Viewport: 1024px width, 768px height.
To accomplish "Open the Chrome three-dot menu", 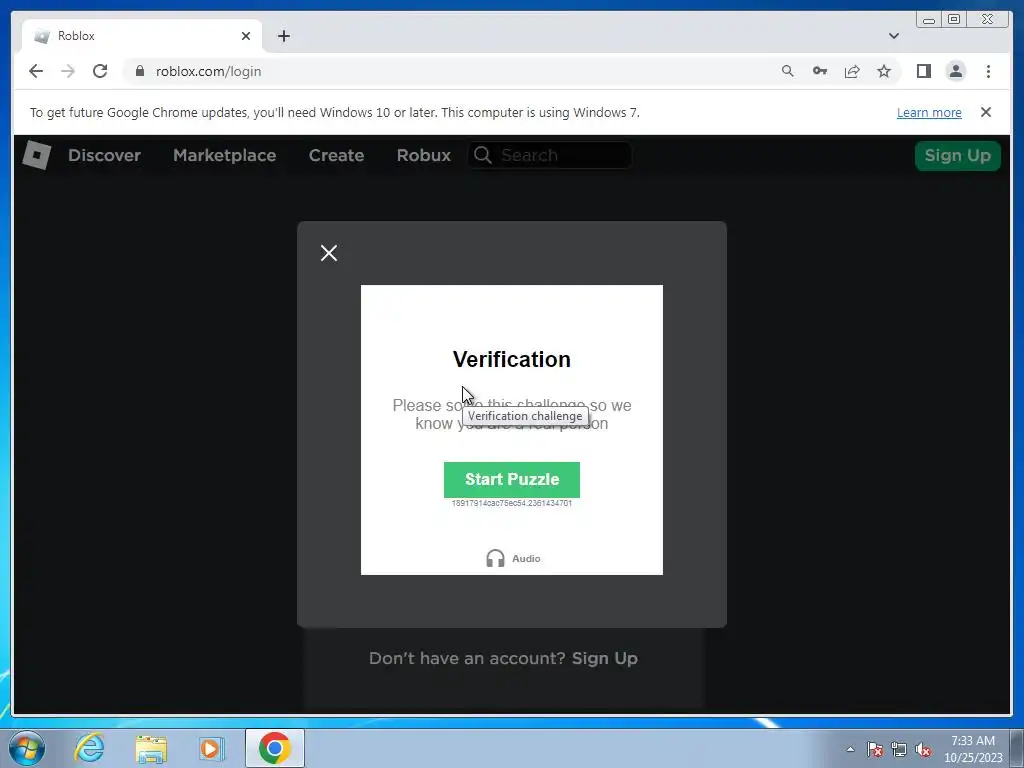I will pyautogui.click(x=988, y=71).
